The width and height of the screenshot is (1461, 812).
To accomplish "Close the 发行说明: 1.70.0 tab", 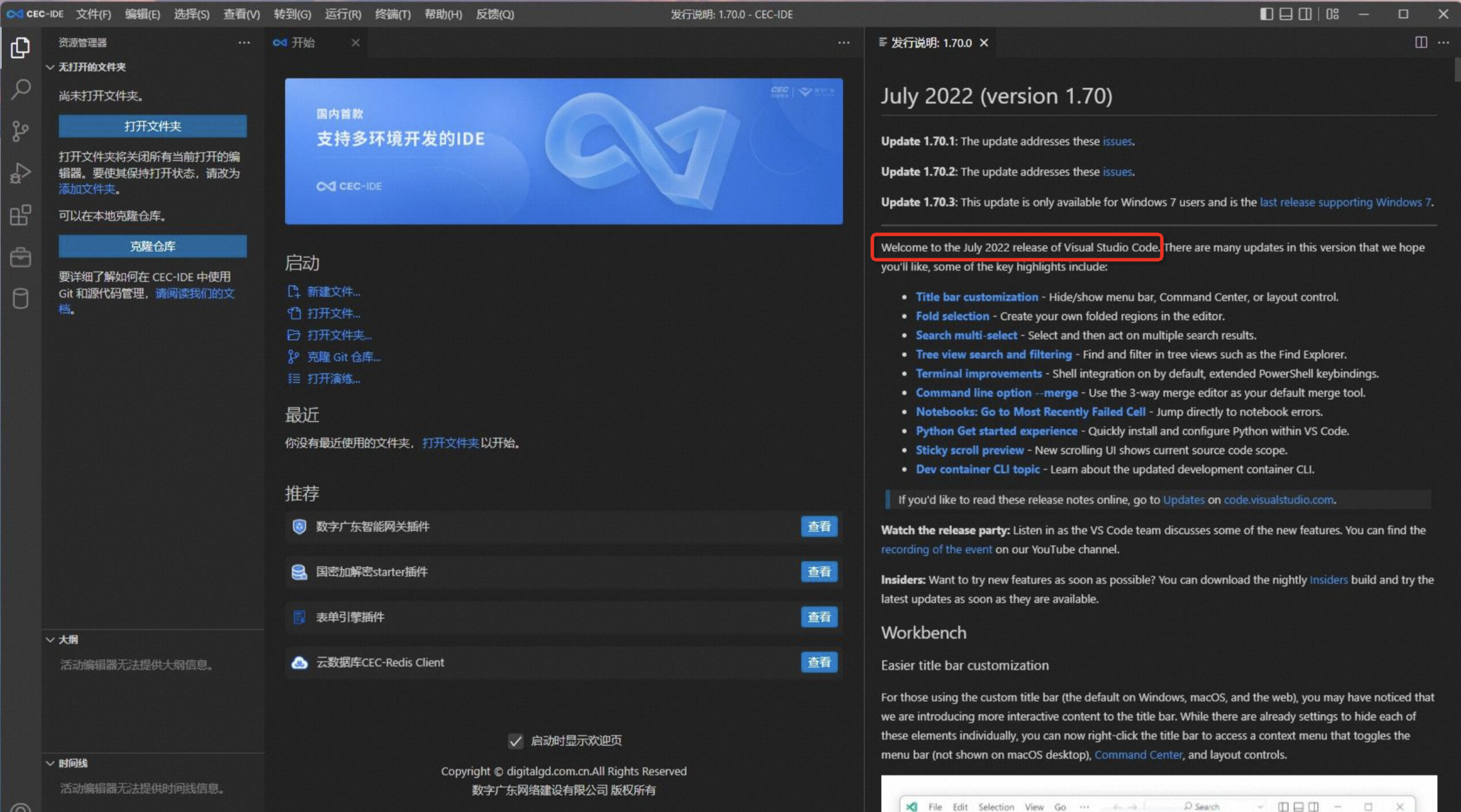I will [x=984, y=43].
